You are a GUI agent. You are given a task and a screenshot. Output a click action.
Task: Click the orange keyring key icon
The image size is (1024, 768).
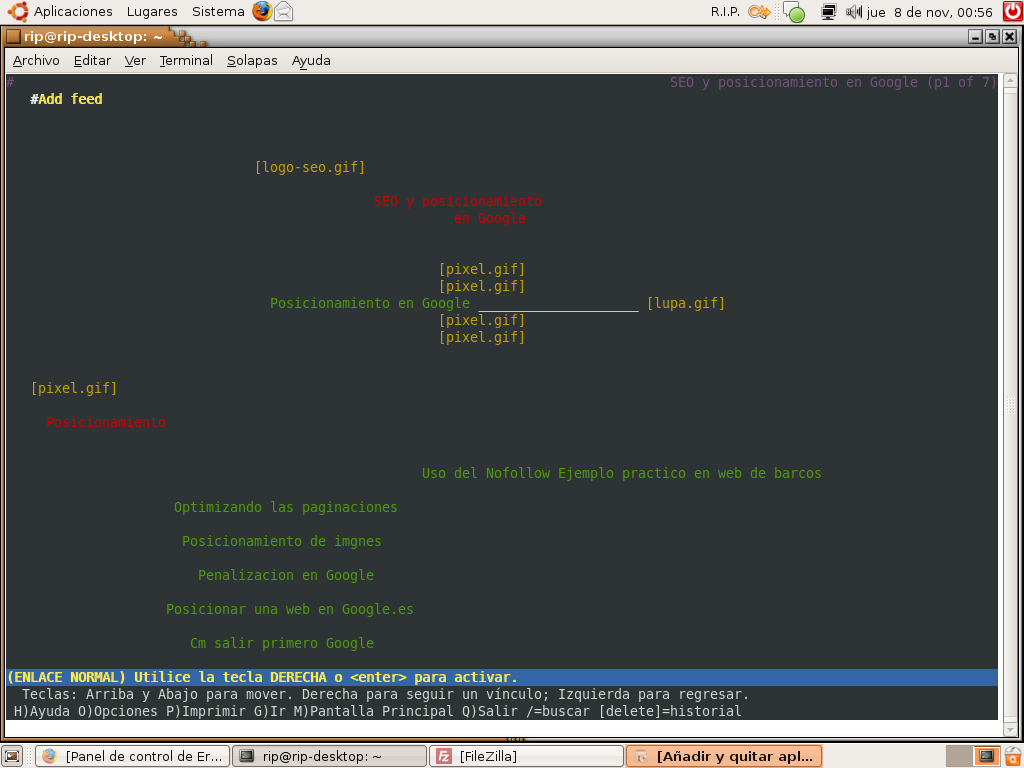click(x=759, y=12)
